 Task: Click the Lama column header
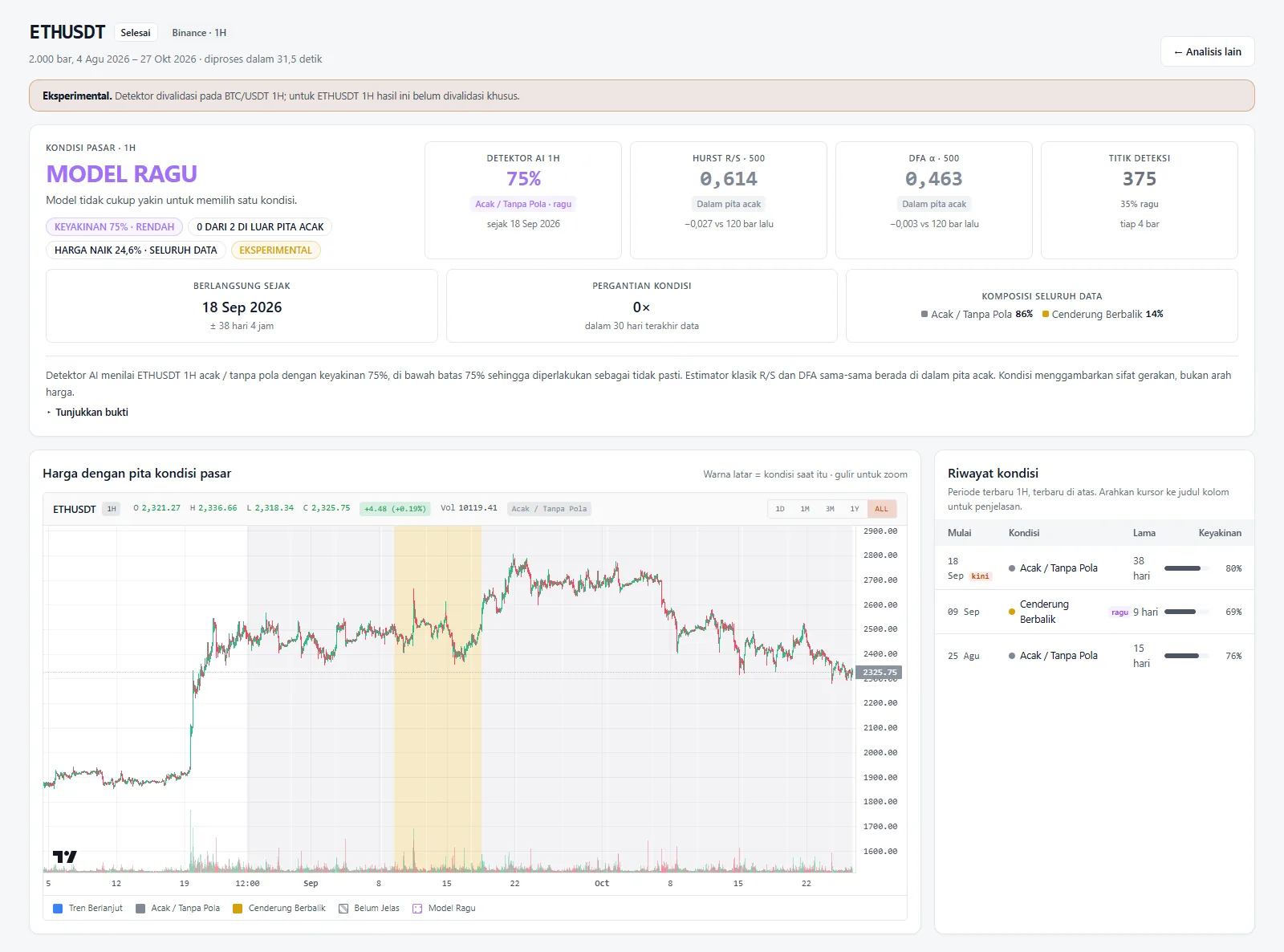1144,533
